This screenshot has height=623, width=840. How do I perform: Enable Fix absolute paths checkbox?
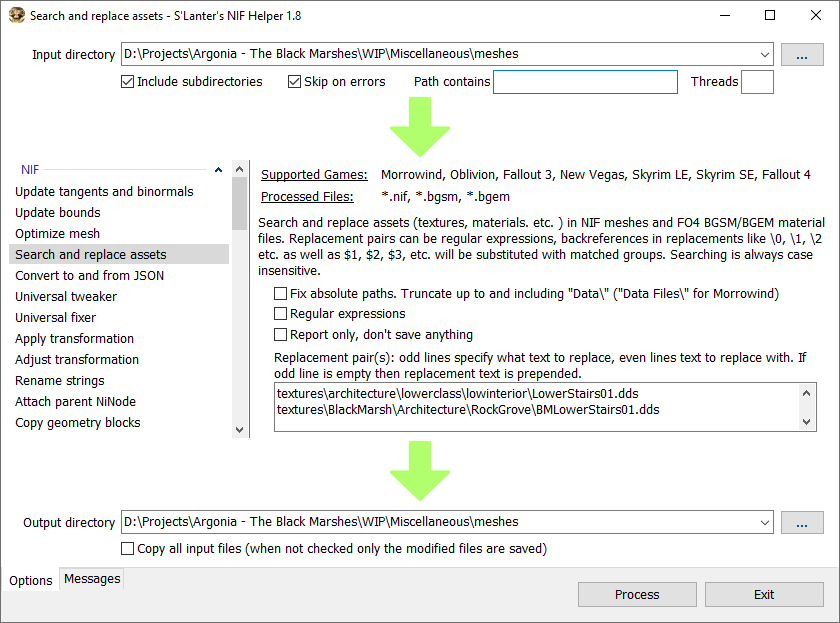(281, 294)
